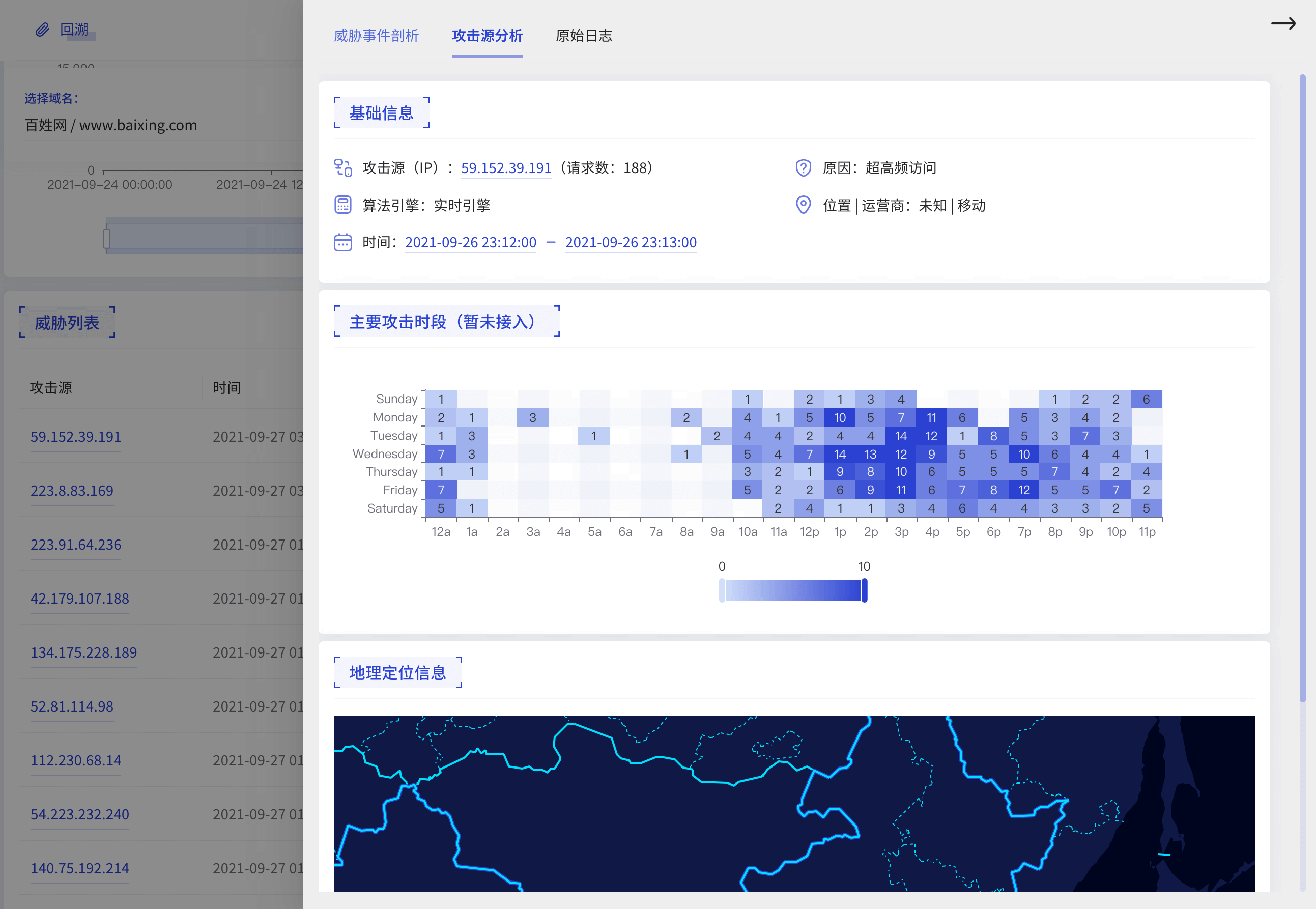Screen dimensions: 1316x909
Task: Click the chart zoom slider left handle
Action: pyautogui.click(x=106, y=238)
